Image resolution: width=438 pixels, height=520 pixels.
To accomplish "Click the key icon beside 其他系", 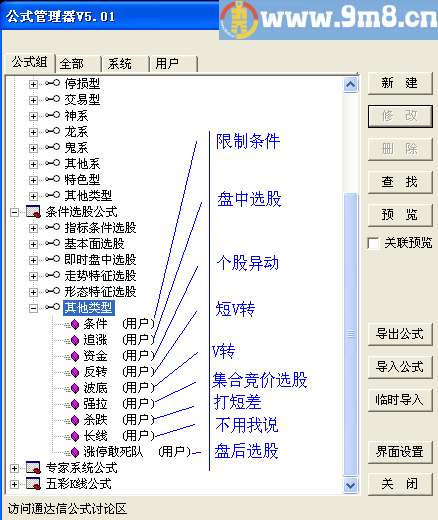I will click(x=53, y=163).
